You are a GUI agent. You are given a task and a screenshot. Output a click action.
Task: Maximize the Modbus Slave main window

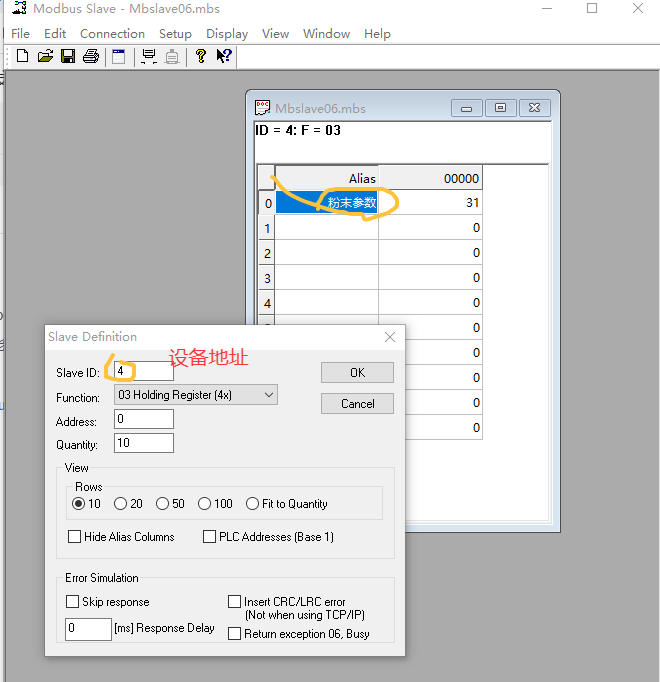click(592, 8)
